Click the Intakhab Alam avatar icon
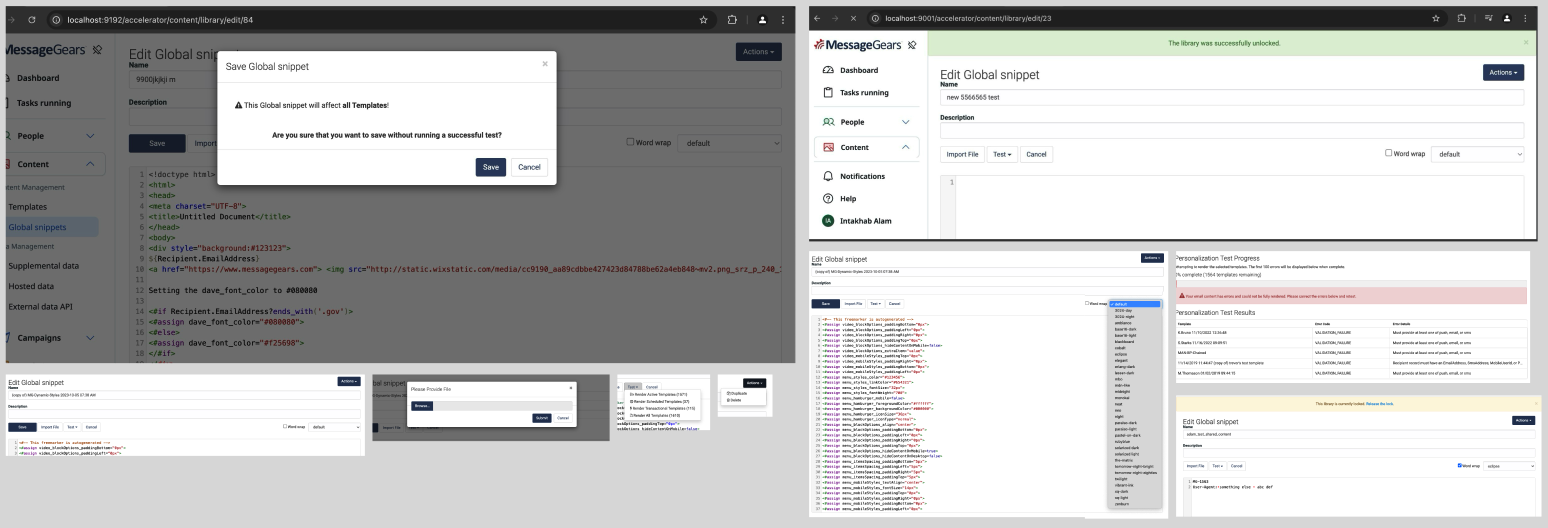Image resolution: width=1548 pixels, height=528 pixels. pos(828,221)
